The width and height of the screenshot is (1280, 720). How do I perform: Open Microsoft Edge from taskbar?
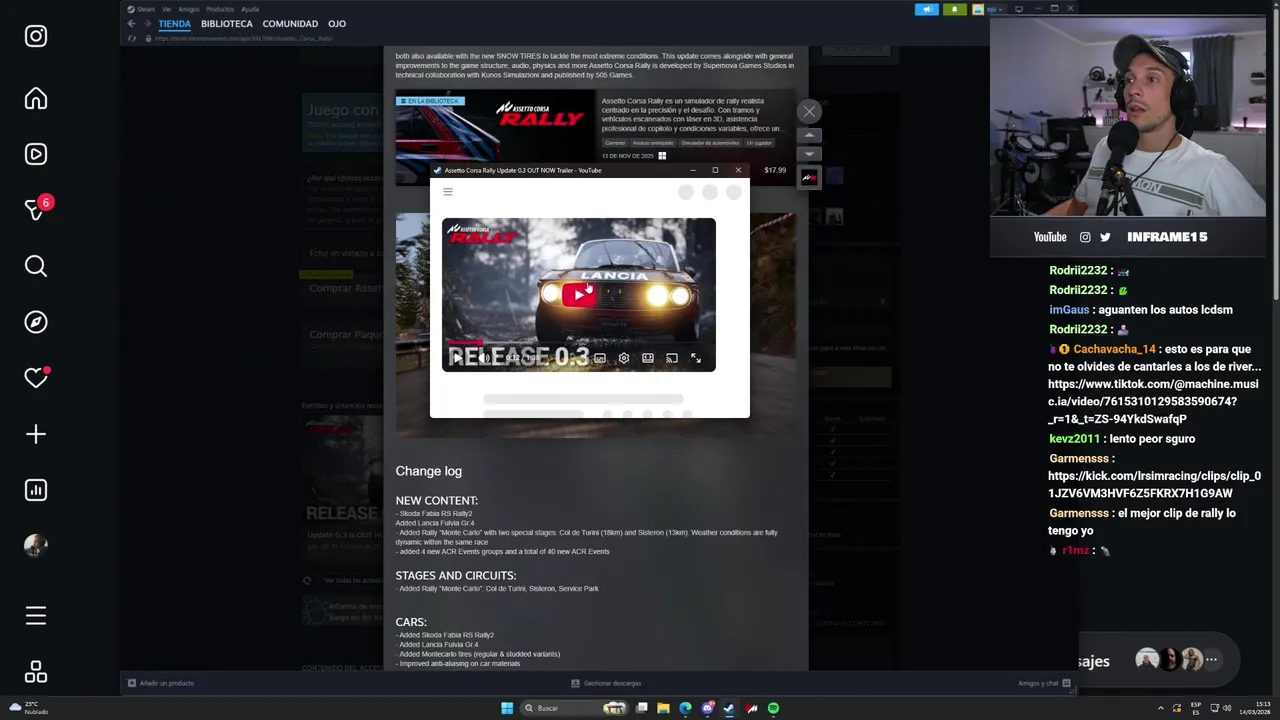(x=685, y=708)
